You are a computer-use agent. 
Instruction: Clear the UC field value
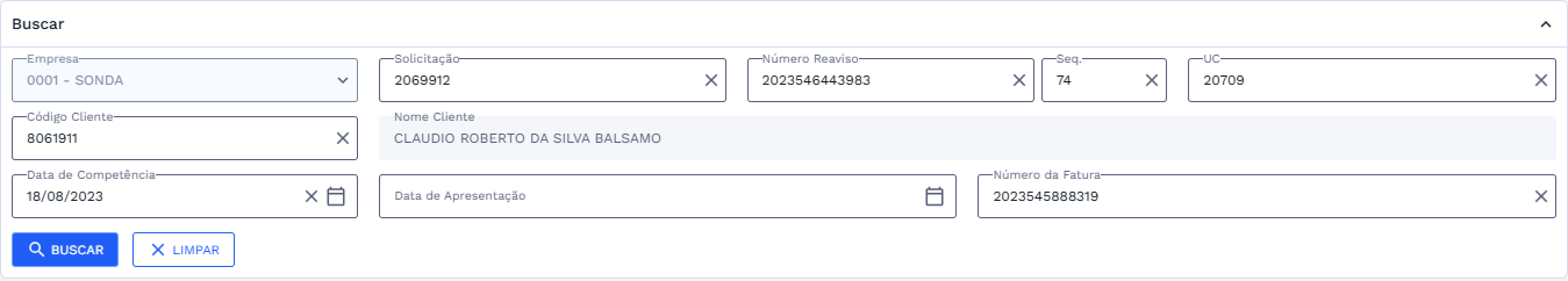[1541, 80]
